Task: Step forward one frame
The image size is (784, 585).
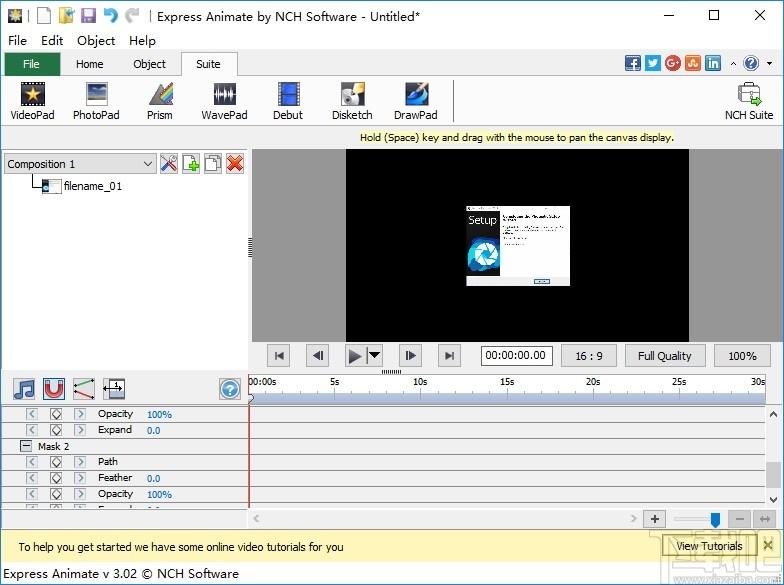Action: click(410, 356)
